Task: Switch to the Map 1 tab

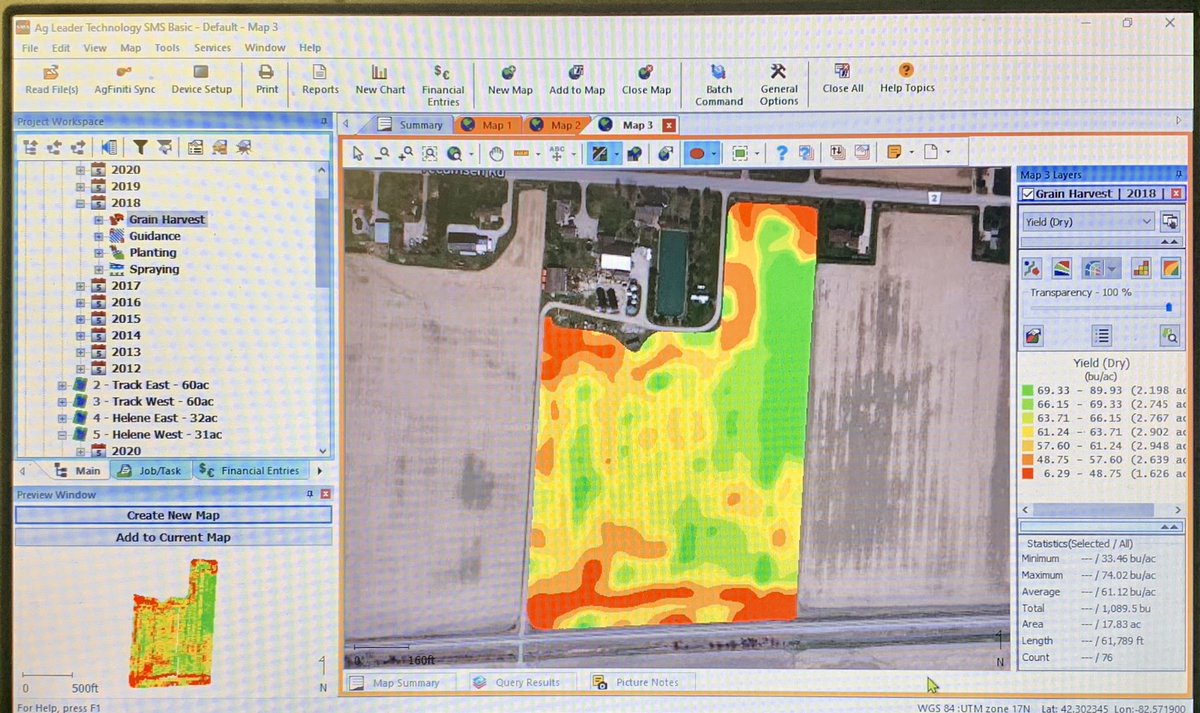Action: tap(487, 125)
